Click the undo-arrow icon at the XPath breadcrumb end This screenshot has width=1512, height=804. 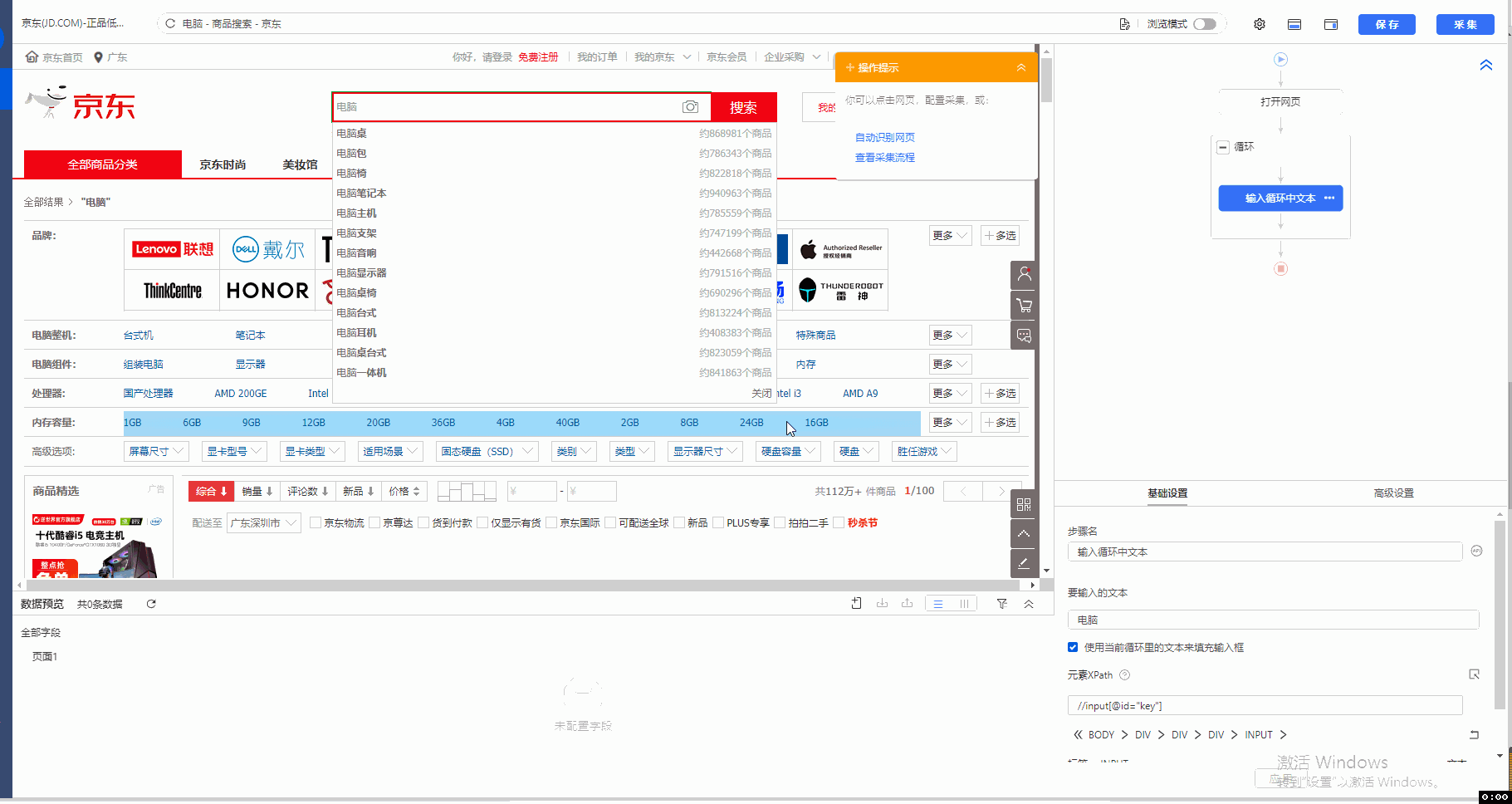click(1474, 734)
